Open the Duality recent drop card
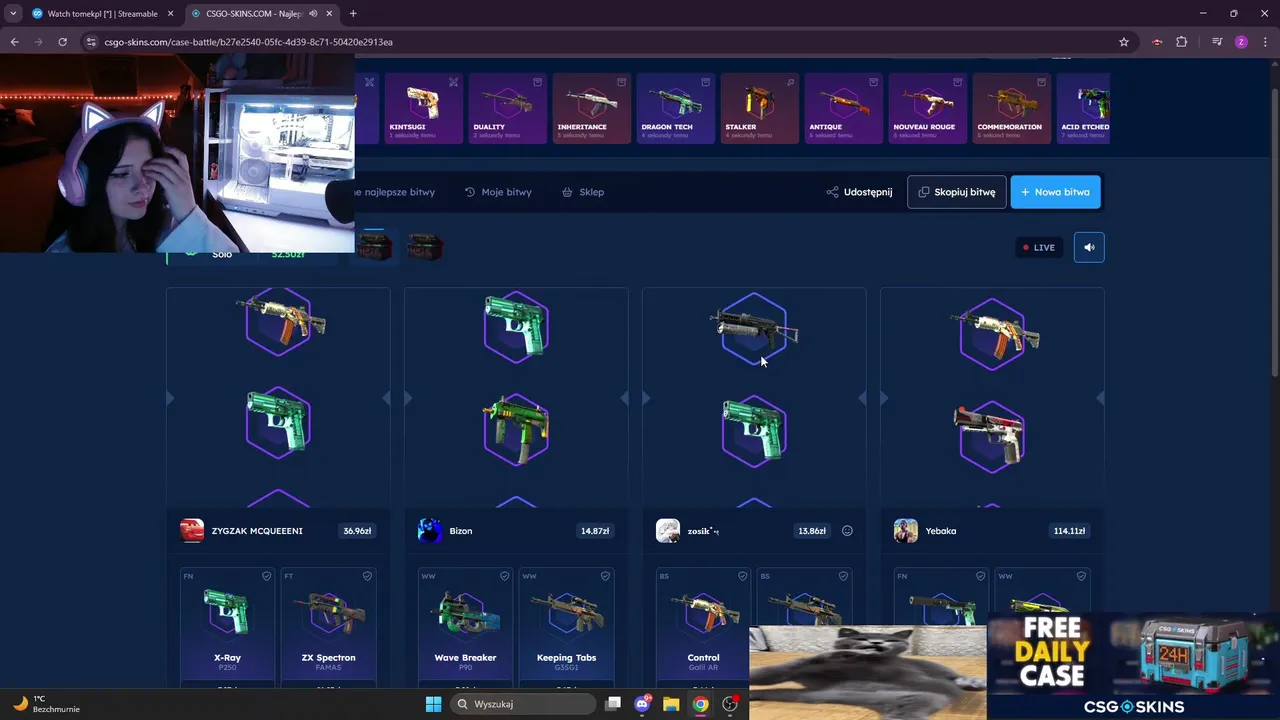This screenshot has width=1280, height=720. coord(508,108)
